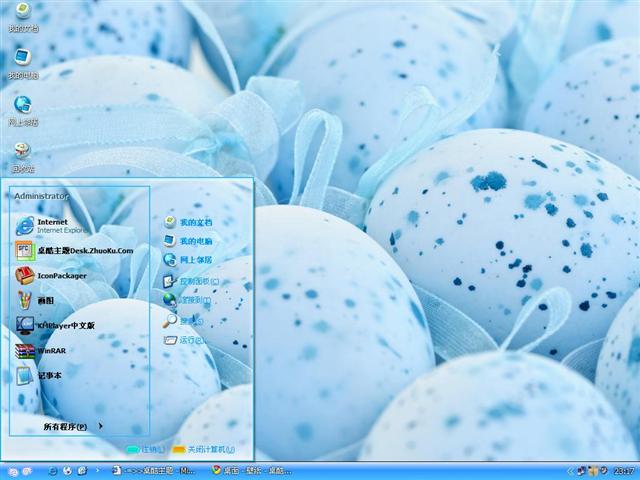Switch to the 桌酷主题 taskbar window button

(x=154, y=471)
